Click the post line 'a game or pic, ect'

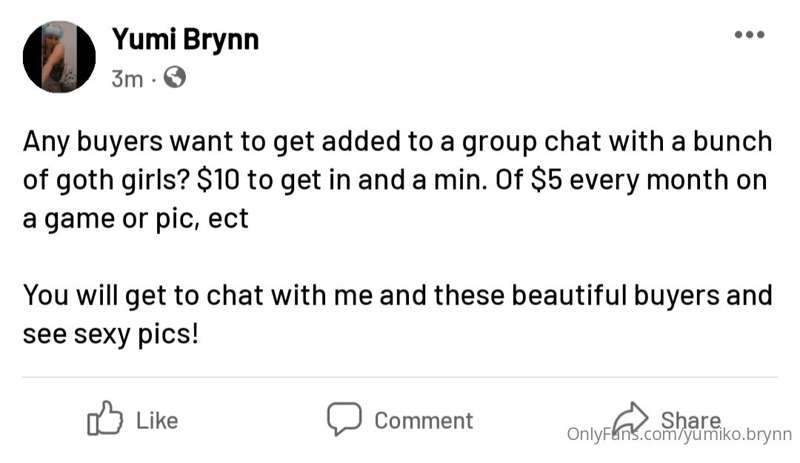click(136, 220)
